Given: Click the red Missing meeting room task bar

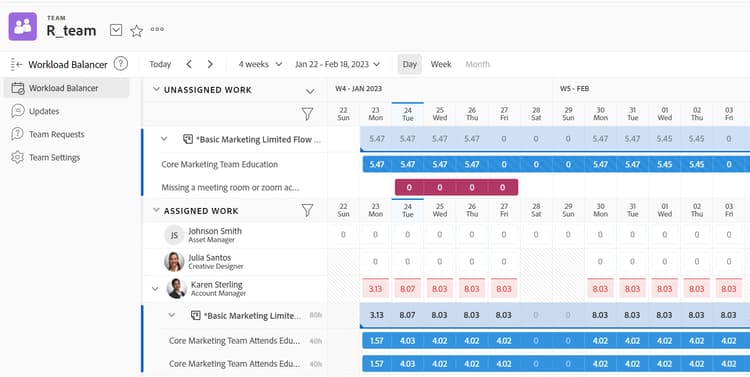Looking at the screenshot, I should [456, 188].
